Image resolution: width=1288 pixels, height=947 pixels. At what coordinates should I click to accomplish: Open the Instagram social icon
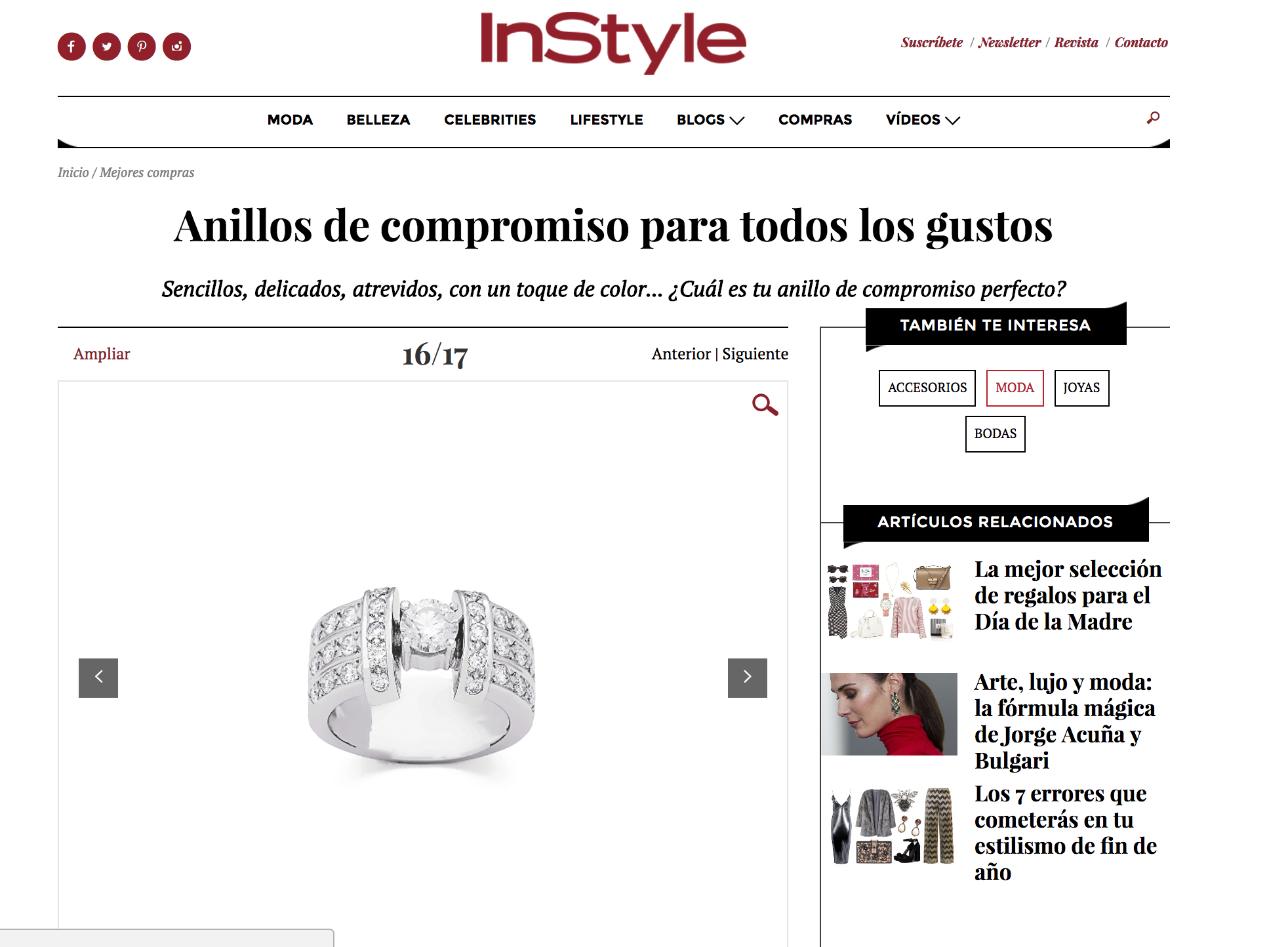pos(177,47)
